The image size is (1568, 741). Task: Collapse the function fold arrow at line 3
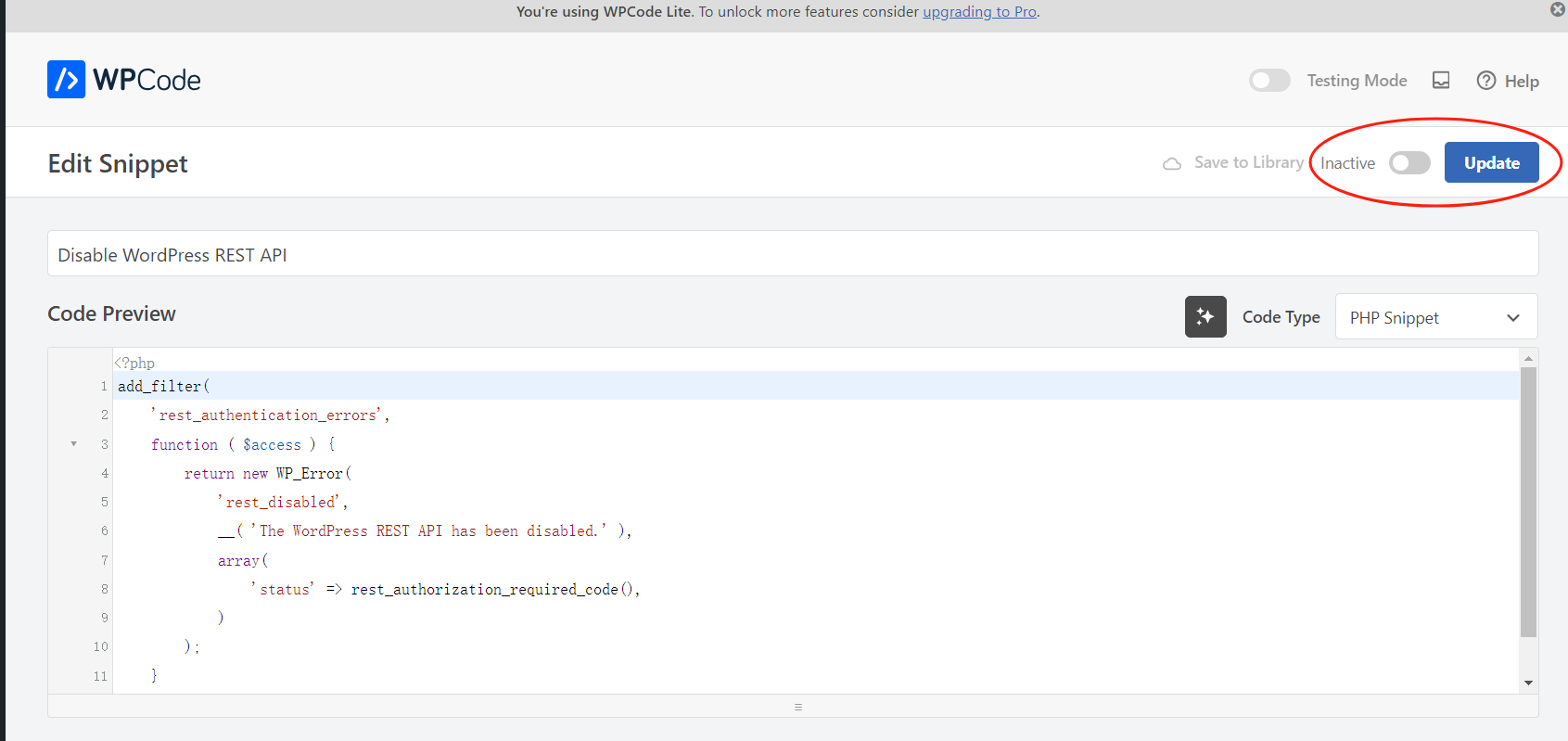pos(74,444)
